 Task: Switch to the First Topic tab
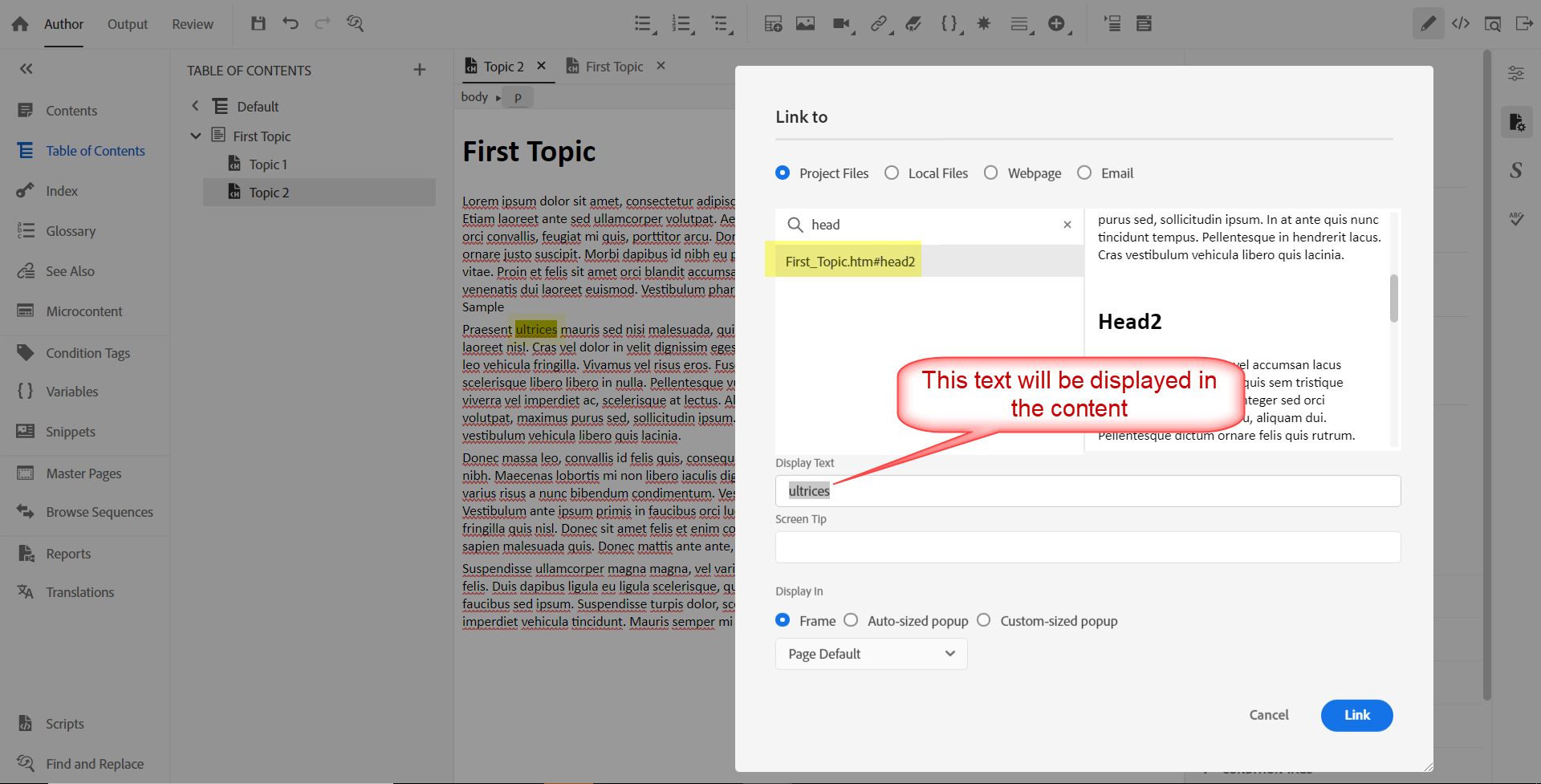(x=615, y=66)
